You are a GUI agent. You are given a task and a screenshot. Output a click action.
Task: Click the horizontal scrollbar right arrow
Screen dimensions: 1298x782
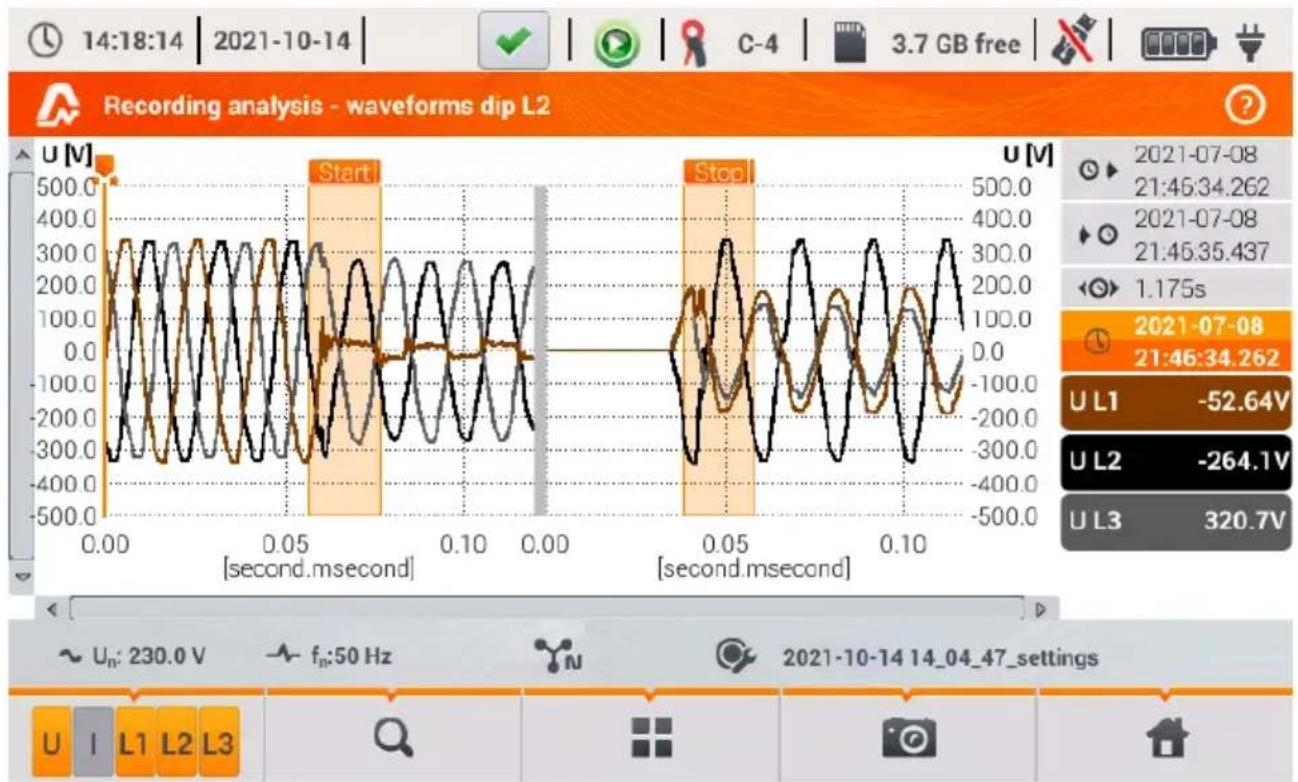[1038, 608]
